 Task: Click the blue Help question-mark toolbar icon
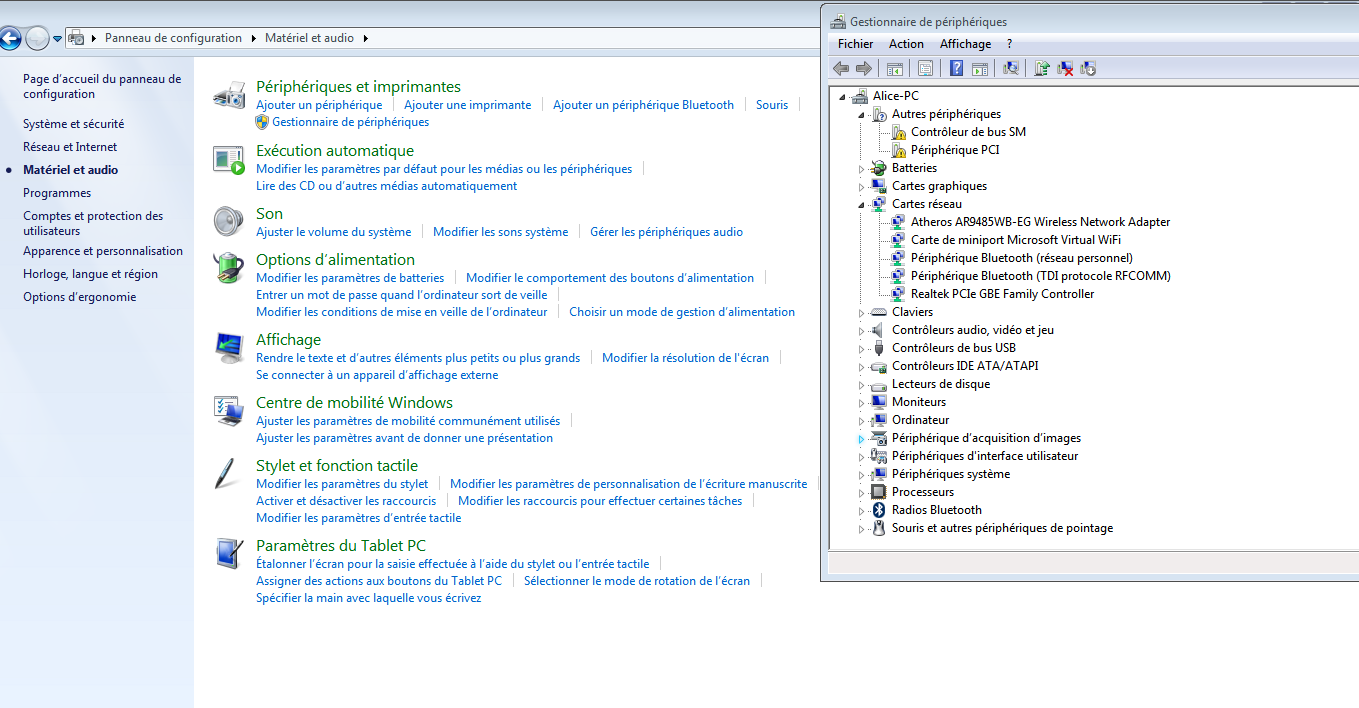(x=956, y=68)
